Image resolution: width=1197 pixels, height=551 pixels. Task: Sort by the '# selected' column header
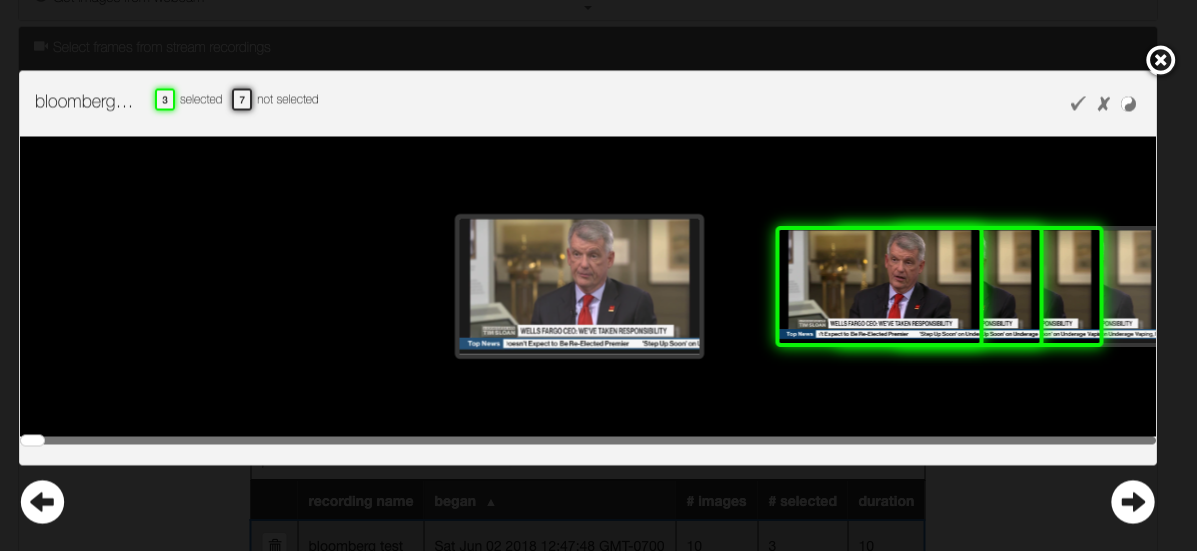(x=802, y=501)
